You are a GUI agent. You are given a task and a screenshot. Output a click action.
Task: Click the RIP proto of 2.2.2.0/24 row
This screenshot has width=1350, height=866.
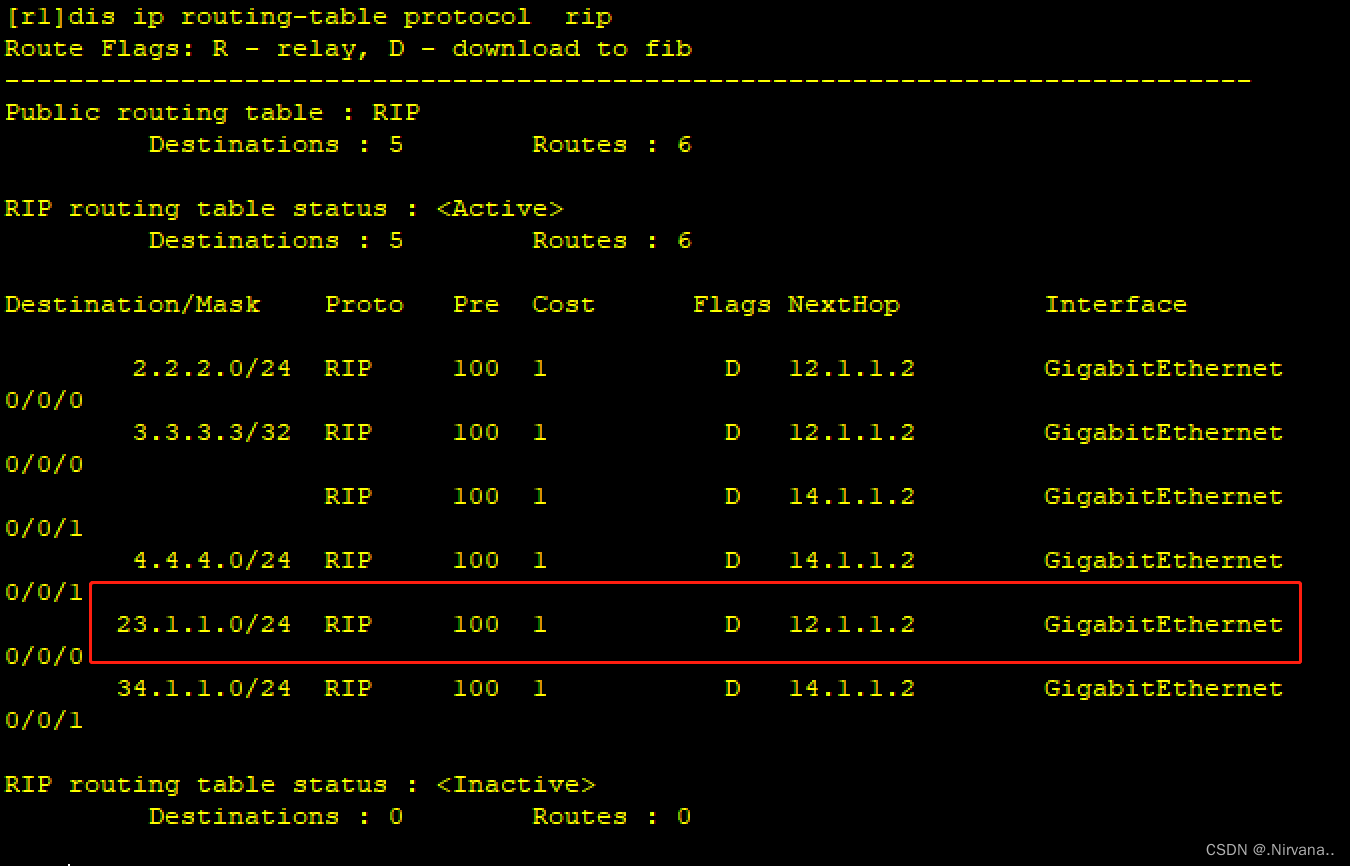[348, 369]
